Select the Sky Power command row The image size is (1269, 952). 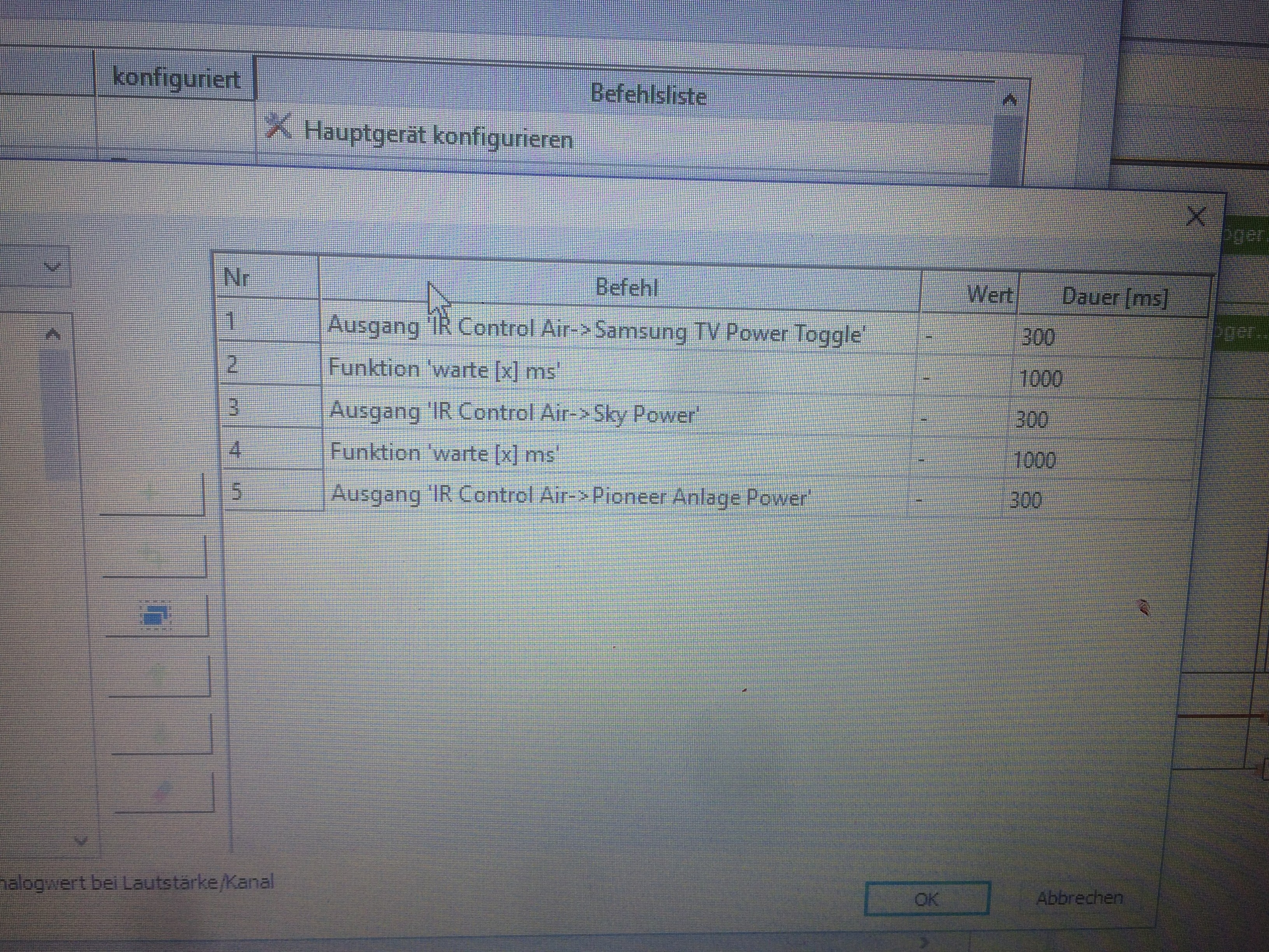(x=513, y=413)
